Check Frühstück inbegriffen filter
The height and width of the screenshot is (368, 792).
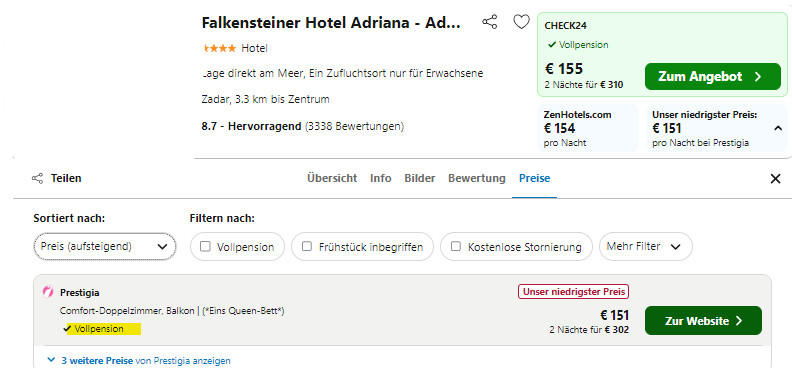click(307, 247)
